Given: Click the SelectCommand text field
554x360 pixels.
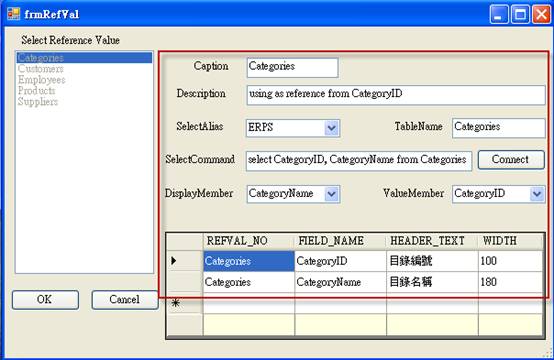Looking at the screenshot, I should pos(359,161).
